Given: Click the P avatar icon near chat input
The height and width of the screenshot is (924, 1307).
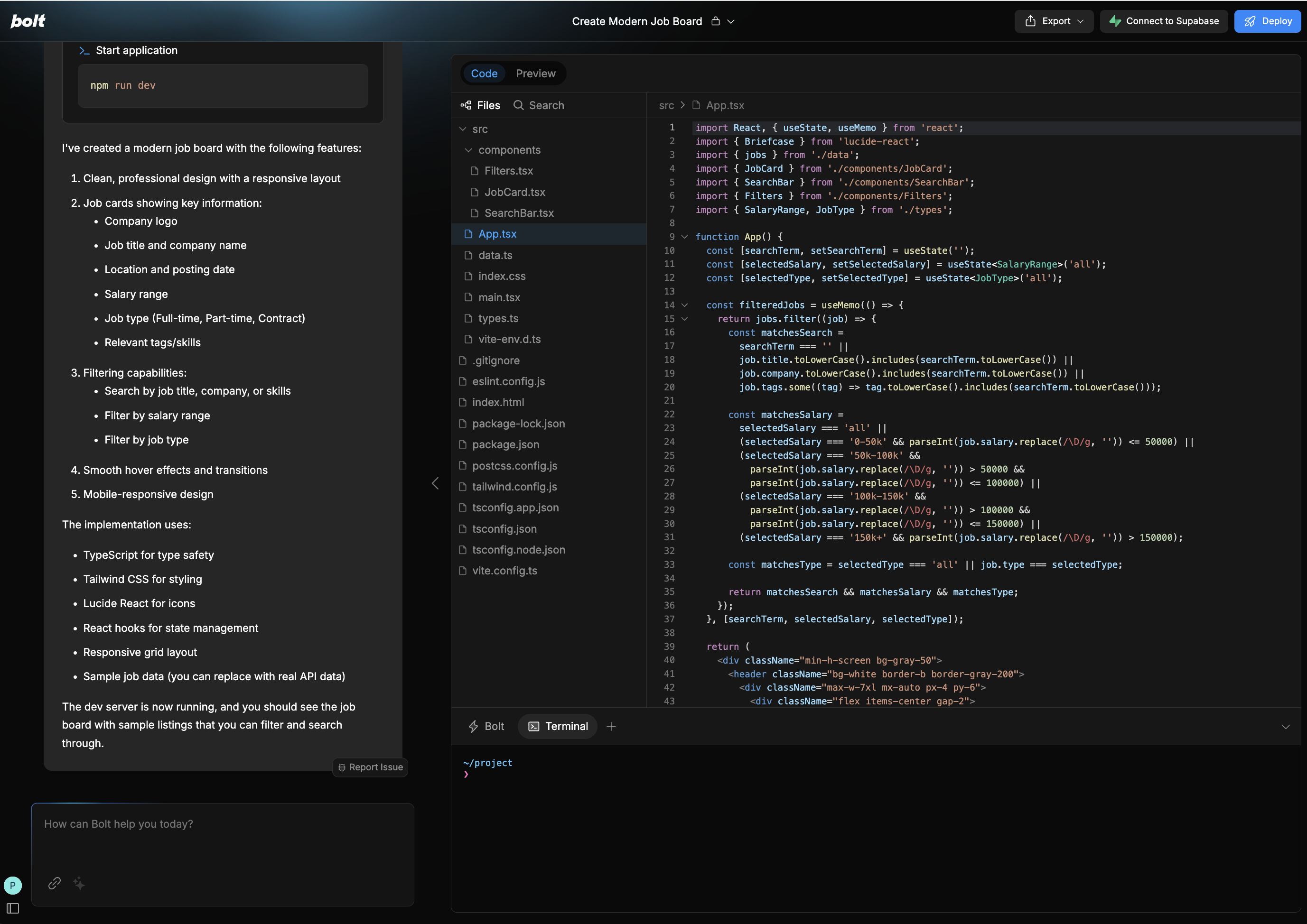Looking at the screenshot, I should click(x=12, y=885).
